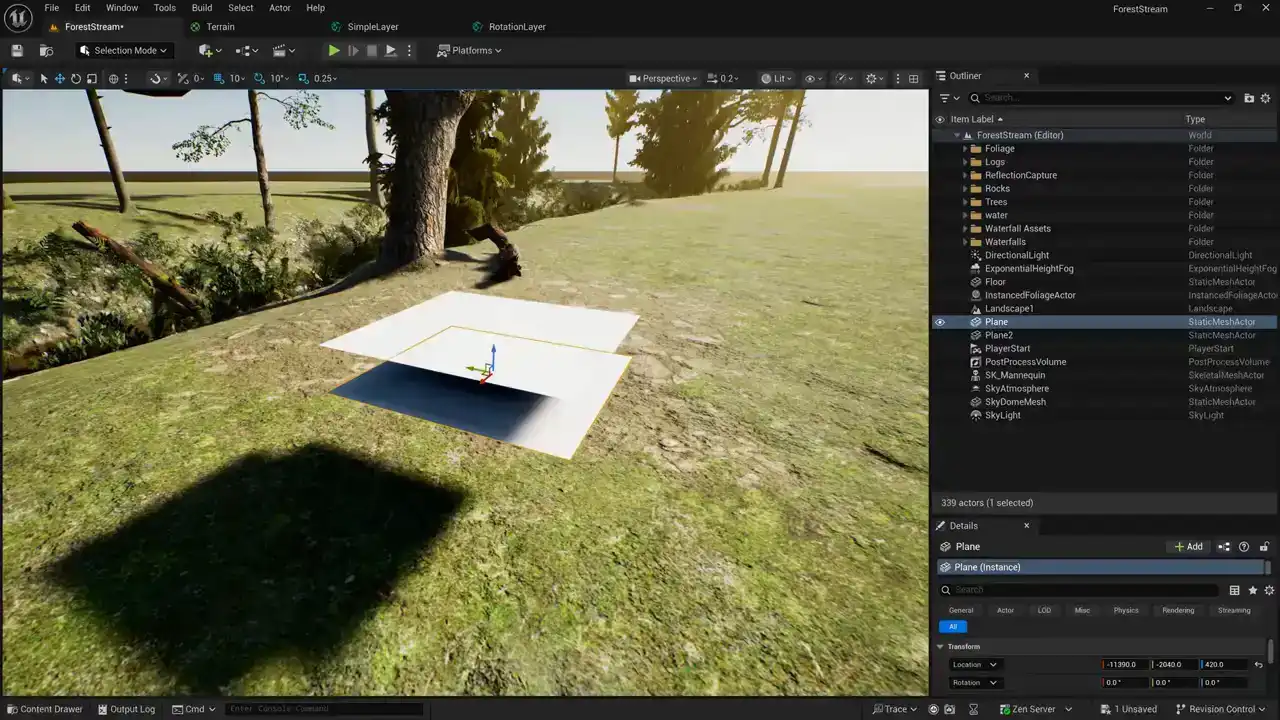Click the Location X value field
The height and width of the screenshot is (720, 1280).
pyautogui.click(x=1123, y=665)
